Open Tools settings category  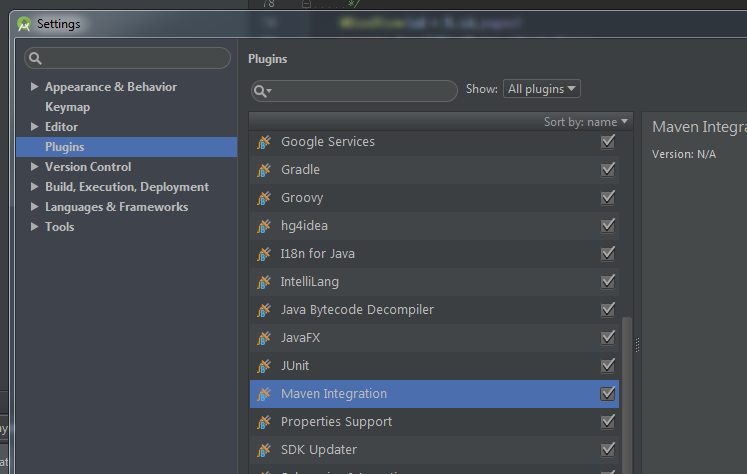pyautogui.click(x=60, y=227)
